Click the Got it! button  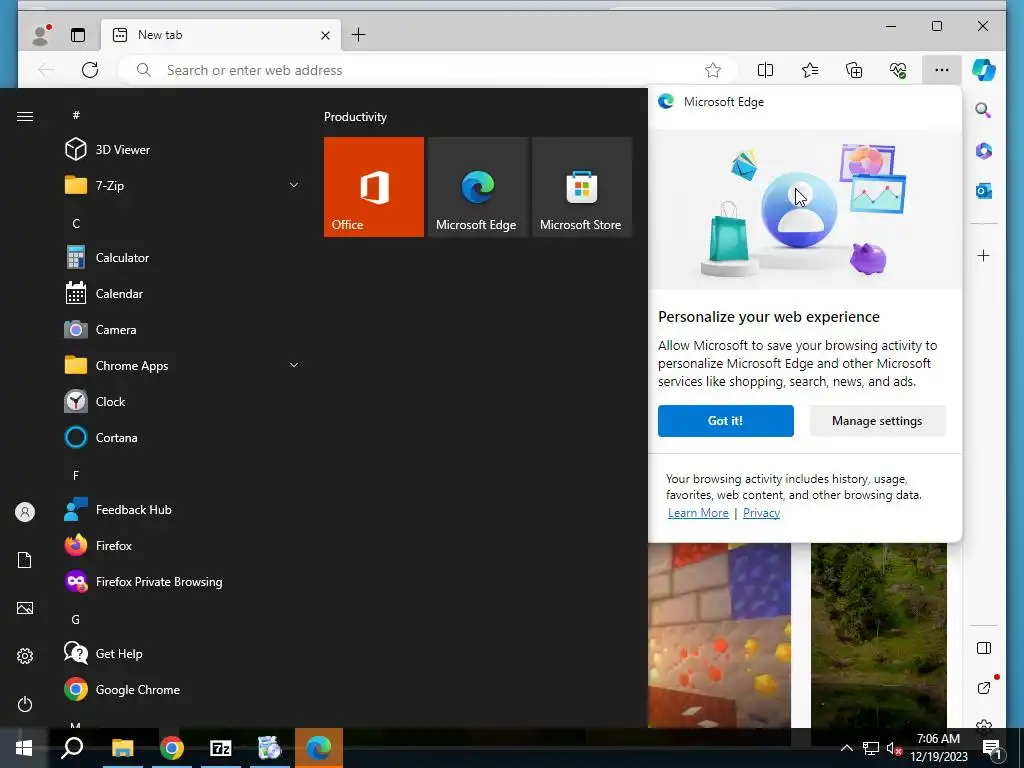[726, 421]
